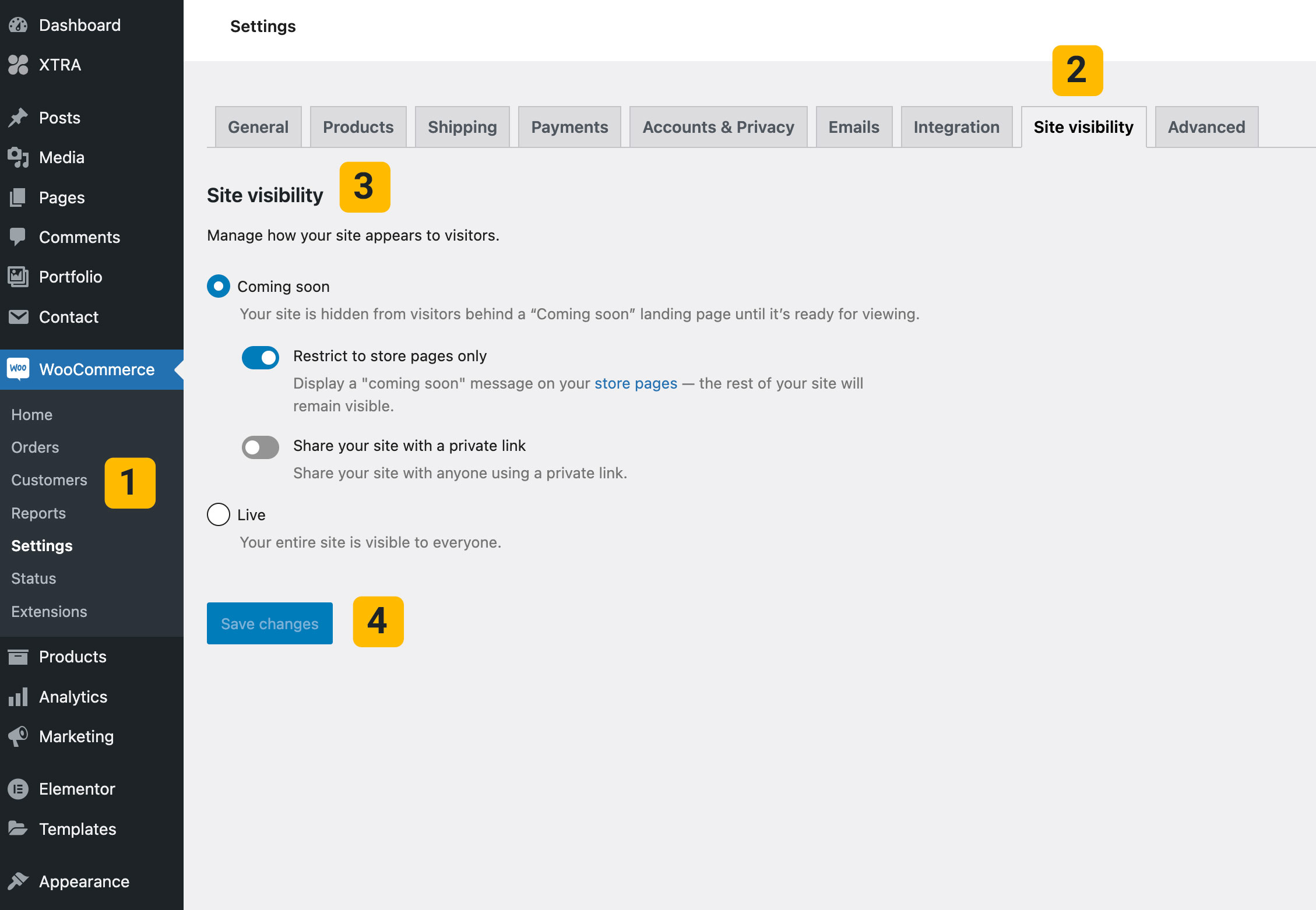Image resolution: width=1316 pixels, height=910 pixels.
Task: Click the Elementor icon in the sidebar
Action: point(18,789)
